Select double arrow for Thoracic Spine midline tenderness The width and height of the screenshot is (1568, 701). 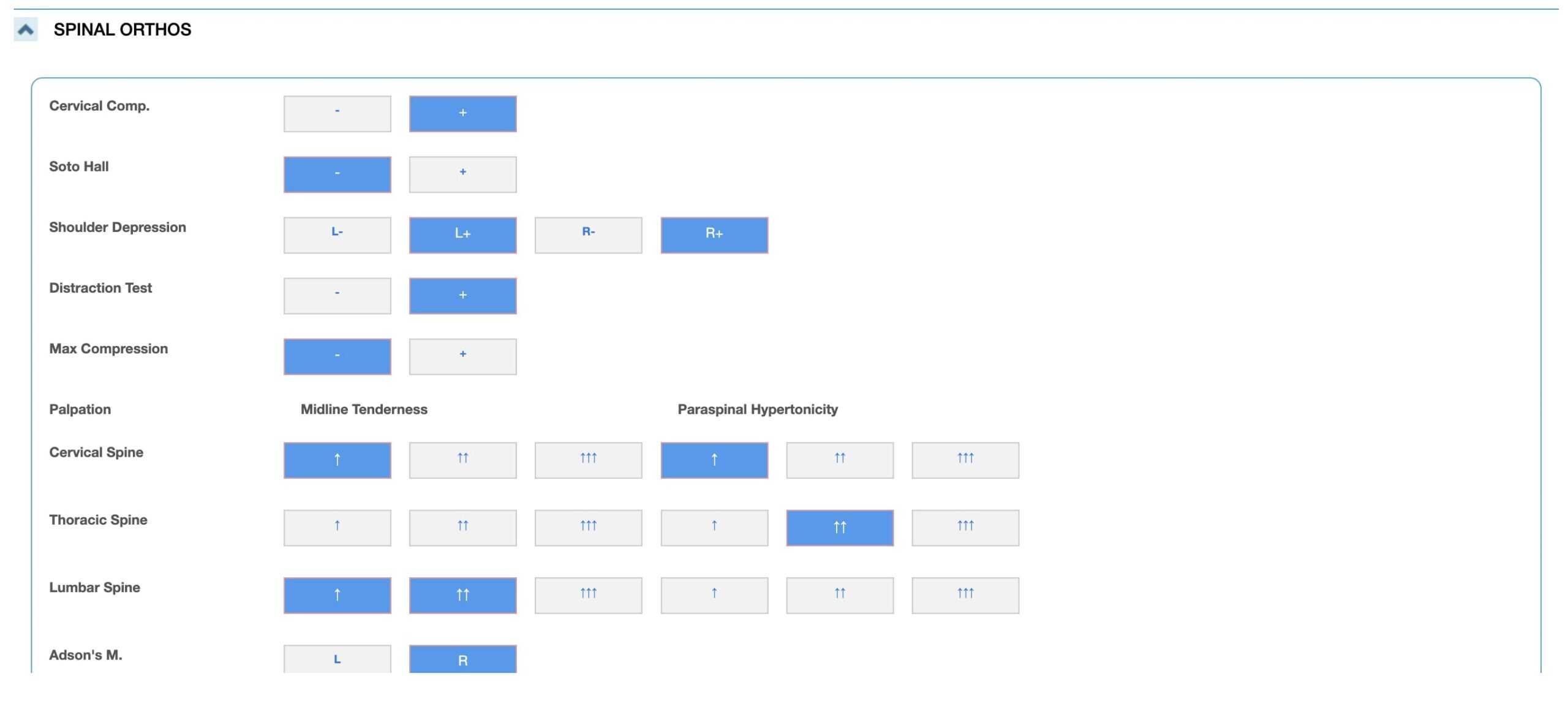tap(462, 527)
